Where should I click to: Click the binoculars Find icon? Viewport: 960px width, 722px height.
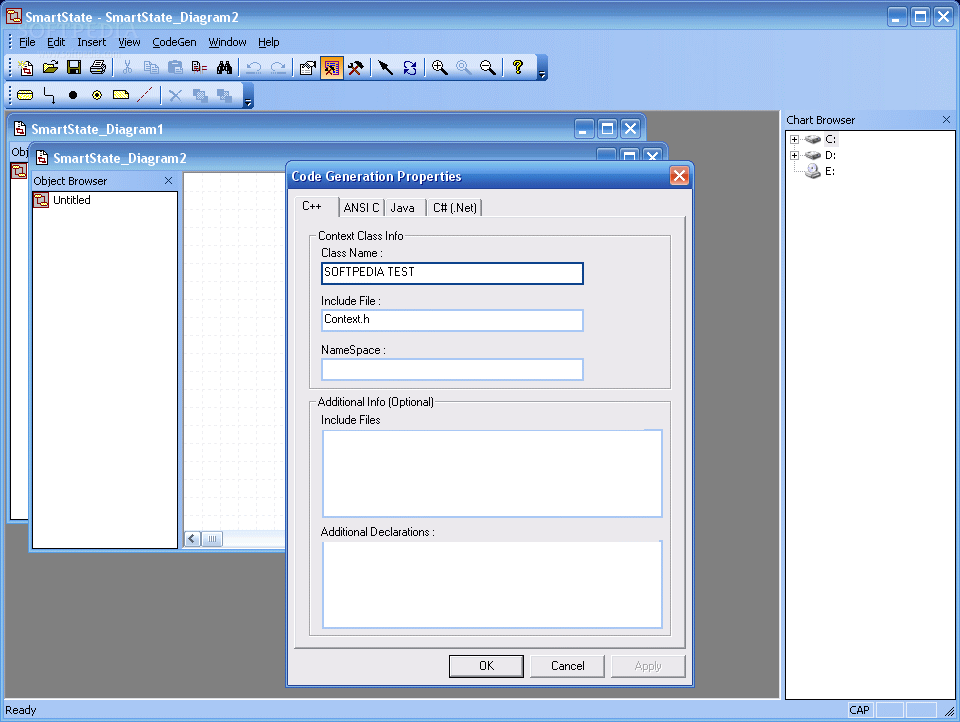pyautogui.click(x=224, y=67)
